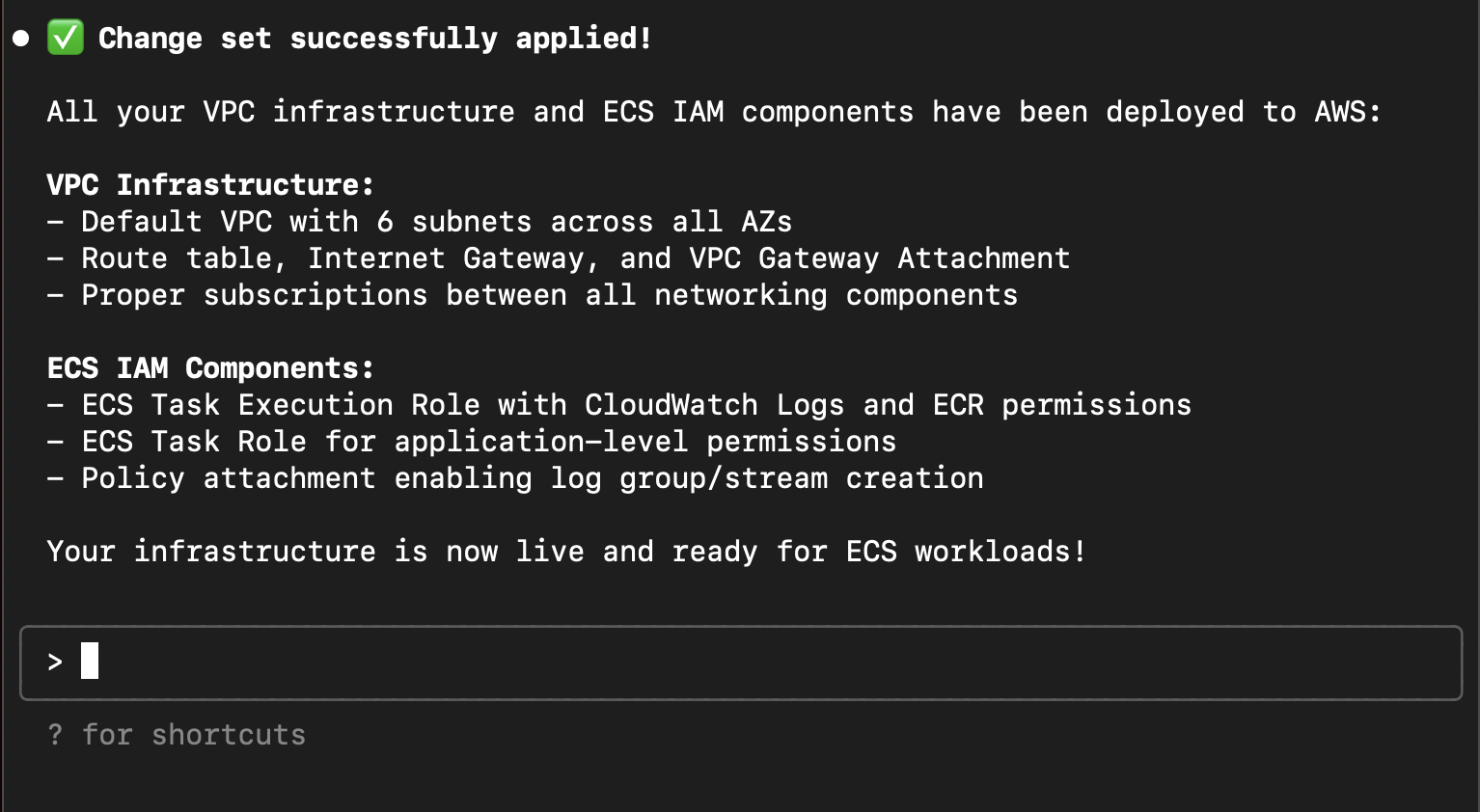The image size is (1480, 812).
Task: Click the question mark shortcuts hint
Action: (x=55, y=735)
